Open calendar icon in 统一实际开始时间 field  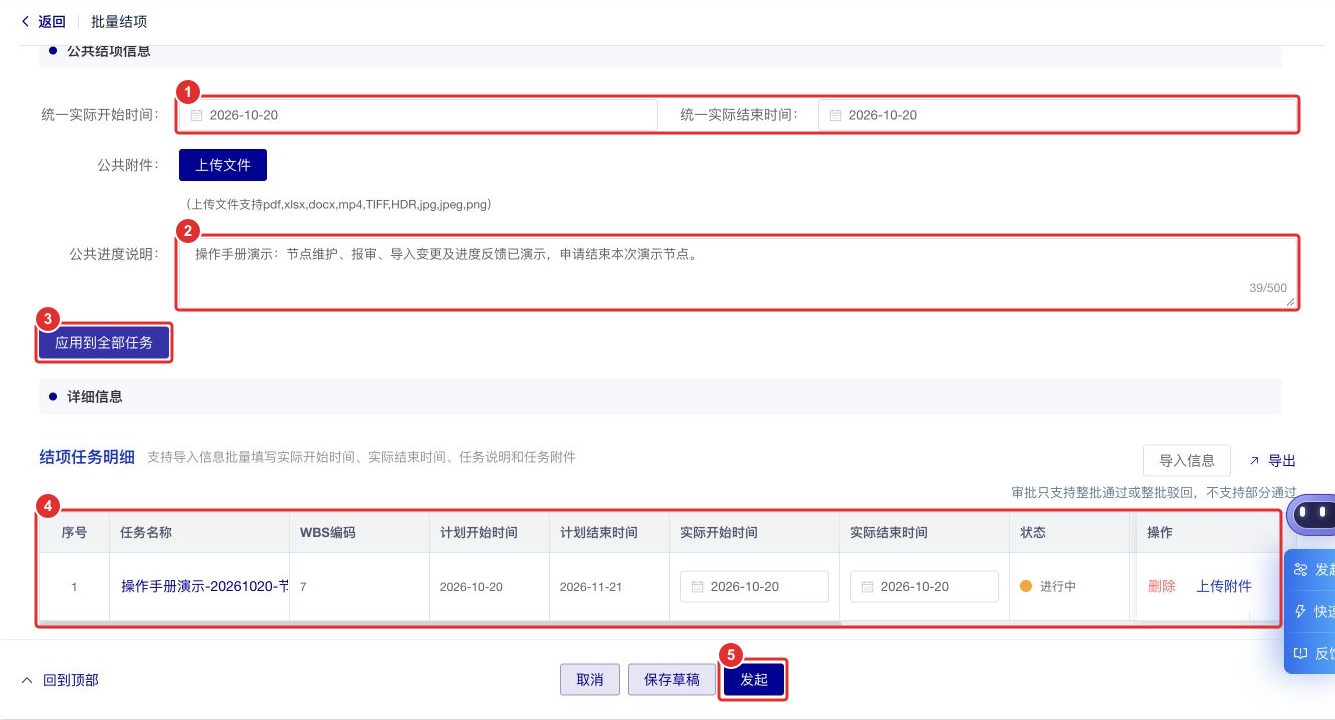[x=196, y=115]
